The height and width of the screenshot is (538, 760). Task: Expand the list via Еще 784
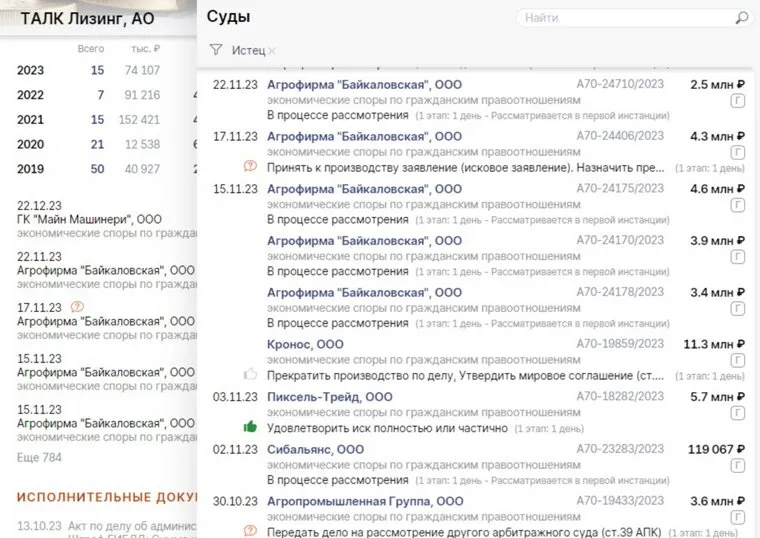pyautogui.click(x=39, y=458)
